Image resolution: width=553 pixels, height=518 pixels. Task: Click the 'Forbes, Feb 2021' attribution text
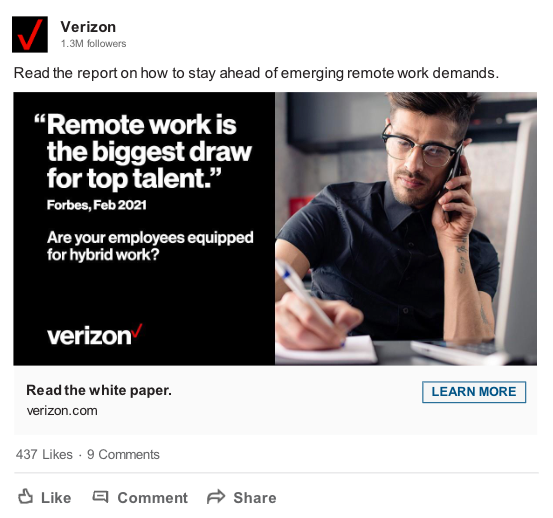(x=97, y=205)
